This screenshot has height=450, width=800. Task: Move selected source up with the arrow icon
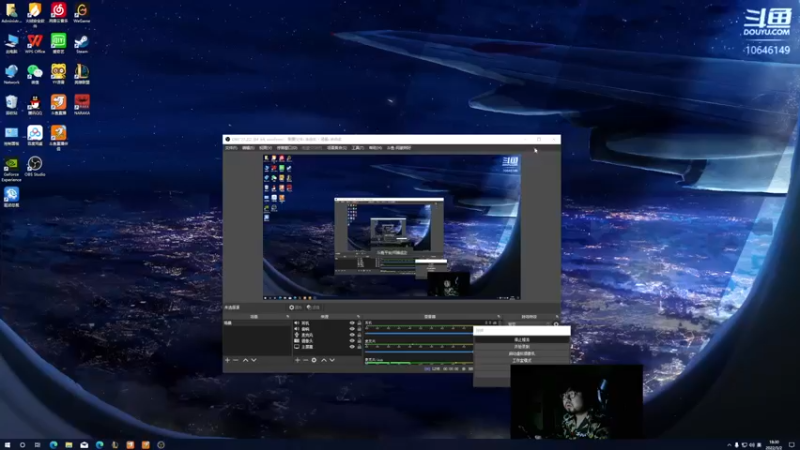(x=323, y=360)
